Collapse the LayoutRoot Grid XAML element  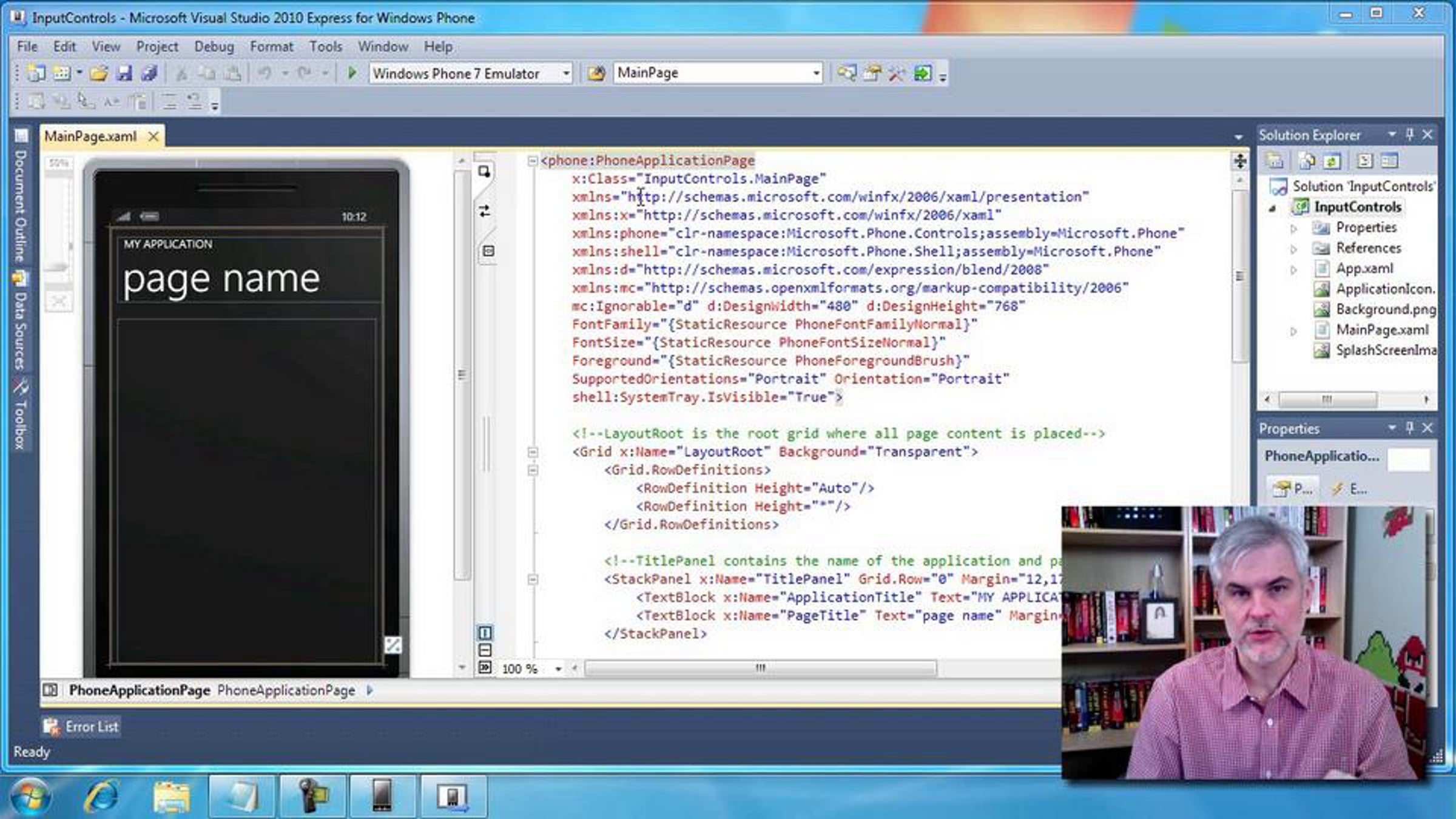pos(533,452)
